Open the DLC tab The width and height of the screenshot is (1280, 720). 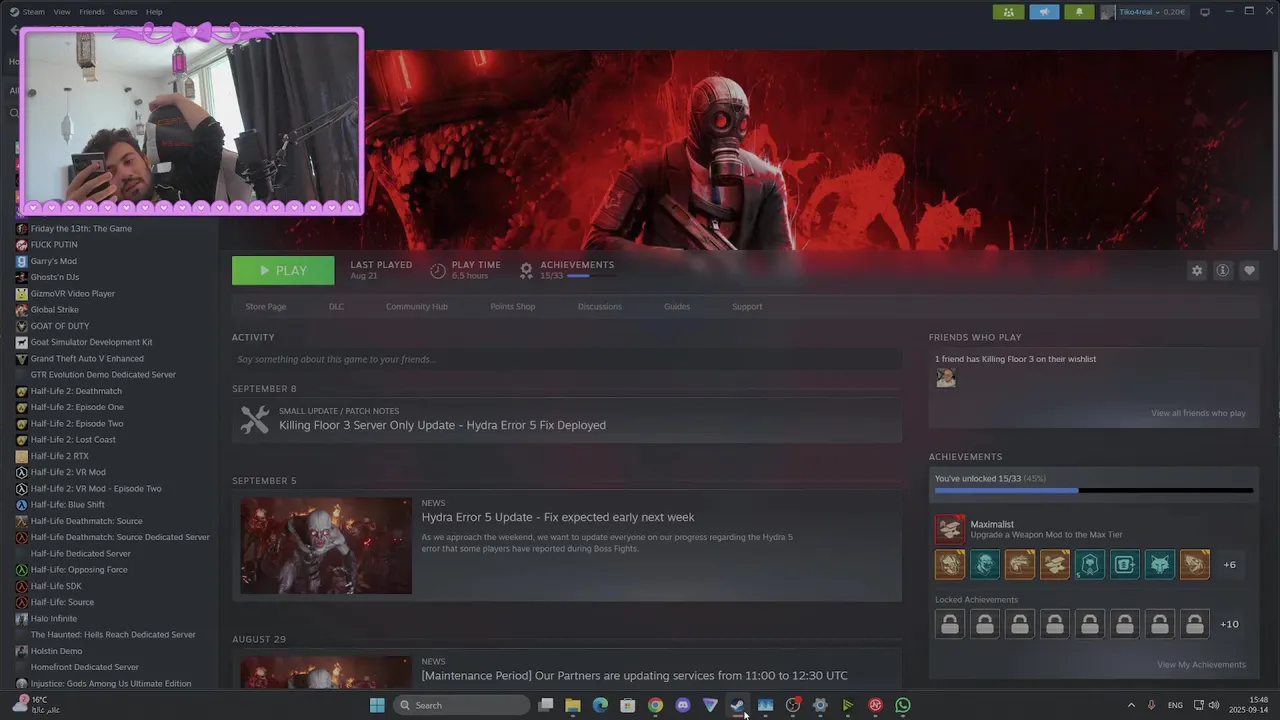(x=336, y=307)
